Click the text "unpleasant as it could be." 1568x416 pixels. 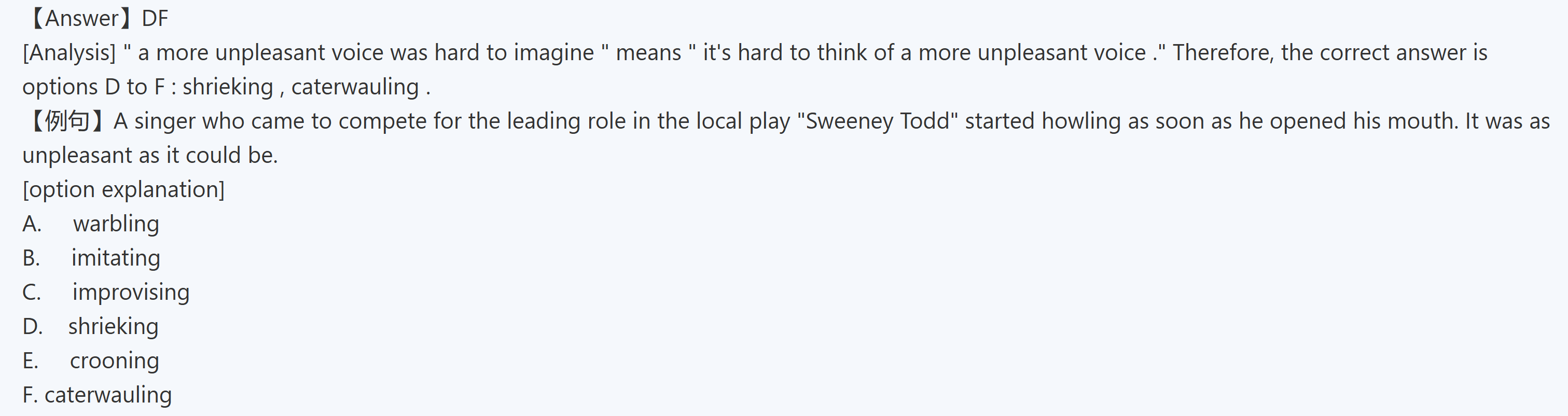(150, 155)
